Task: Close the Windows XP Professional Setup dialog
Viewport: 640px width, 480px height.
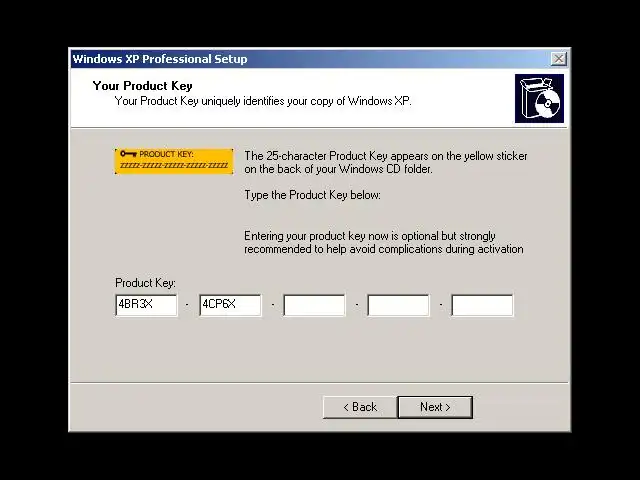Action: click(x=558, y=59)
